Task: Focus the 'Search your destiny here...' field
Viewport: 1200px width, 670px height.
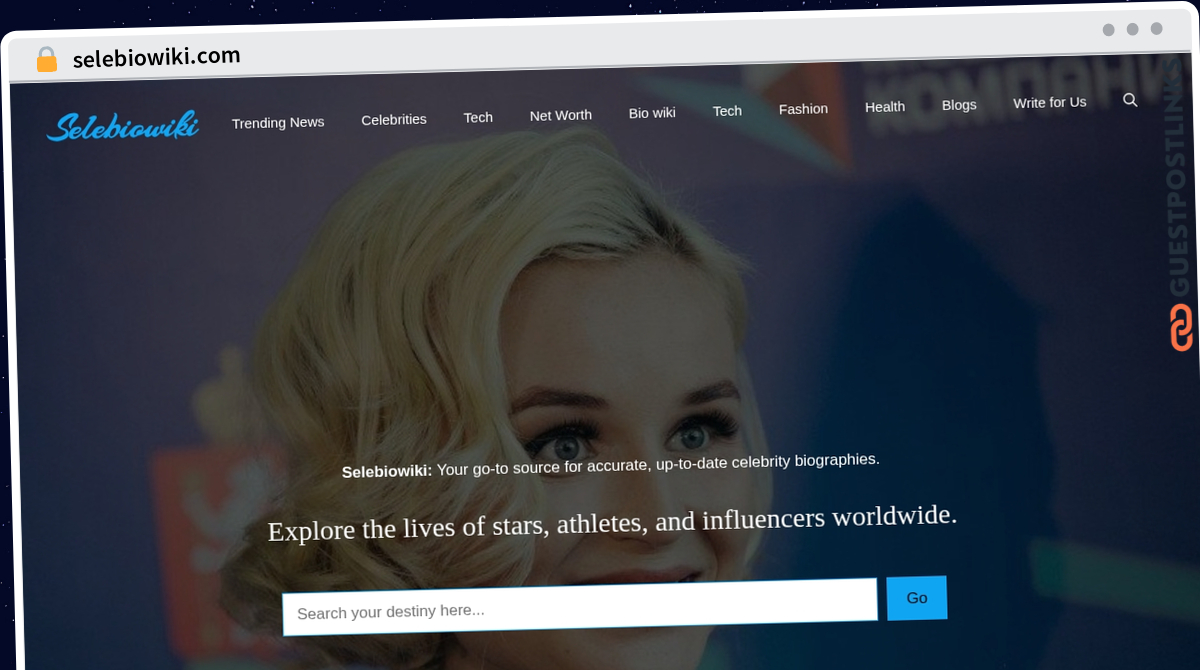Action: click(580, 606)
